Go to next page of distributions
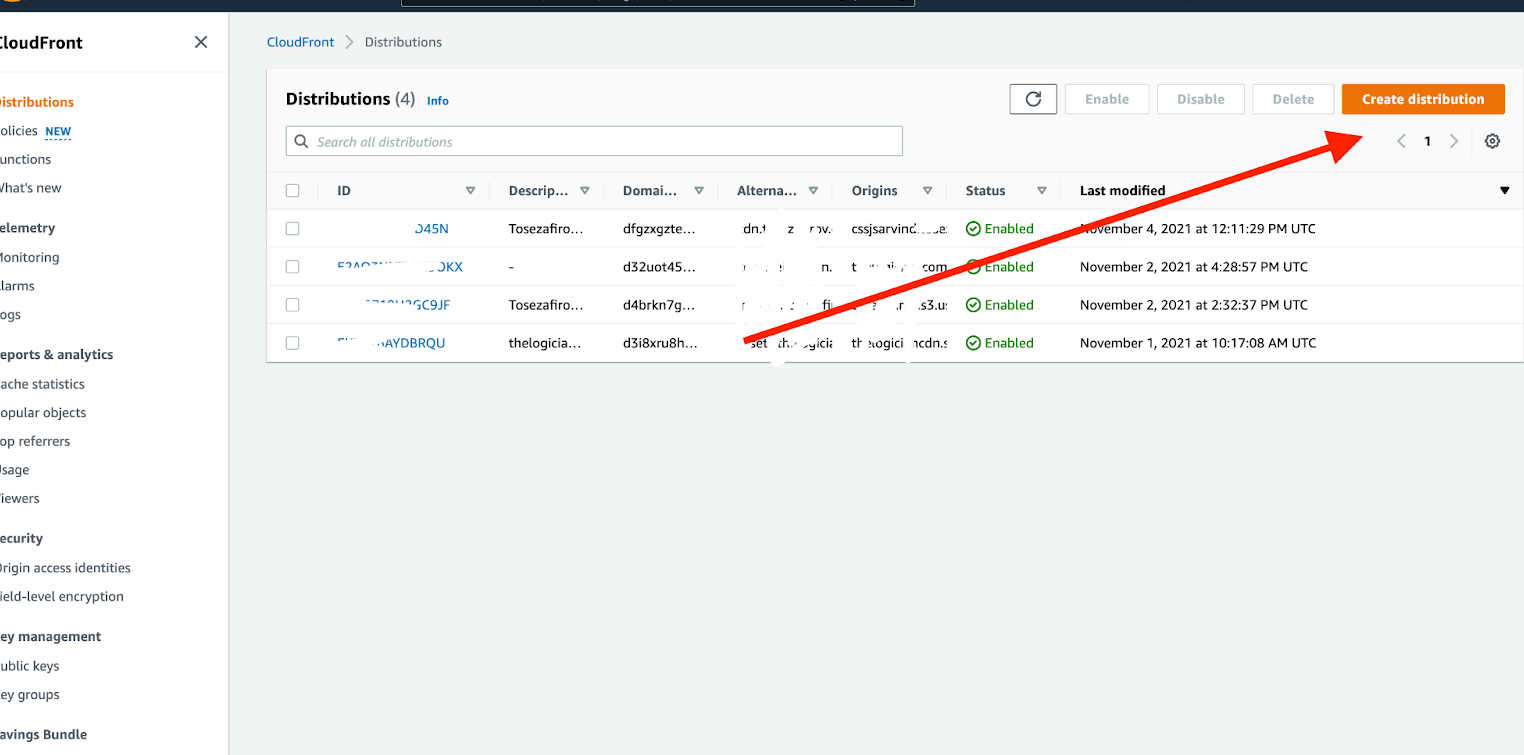This screenshot has width=1524, height=755. 1454,141
